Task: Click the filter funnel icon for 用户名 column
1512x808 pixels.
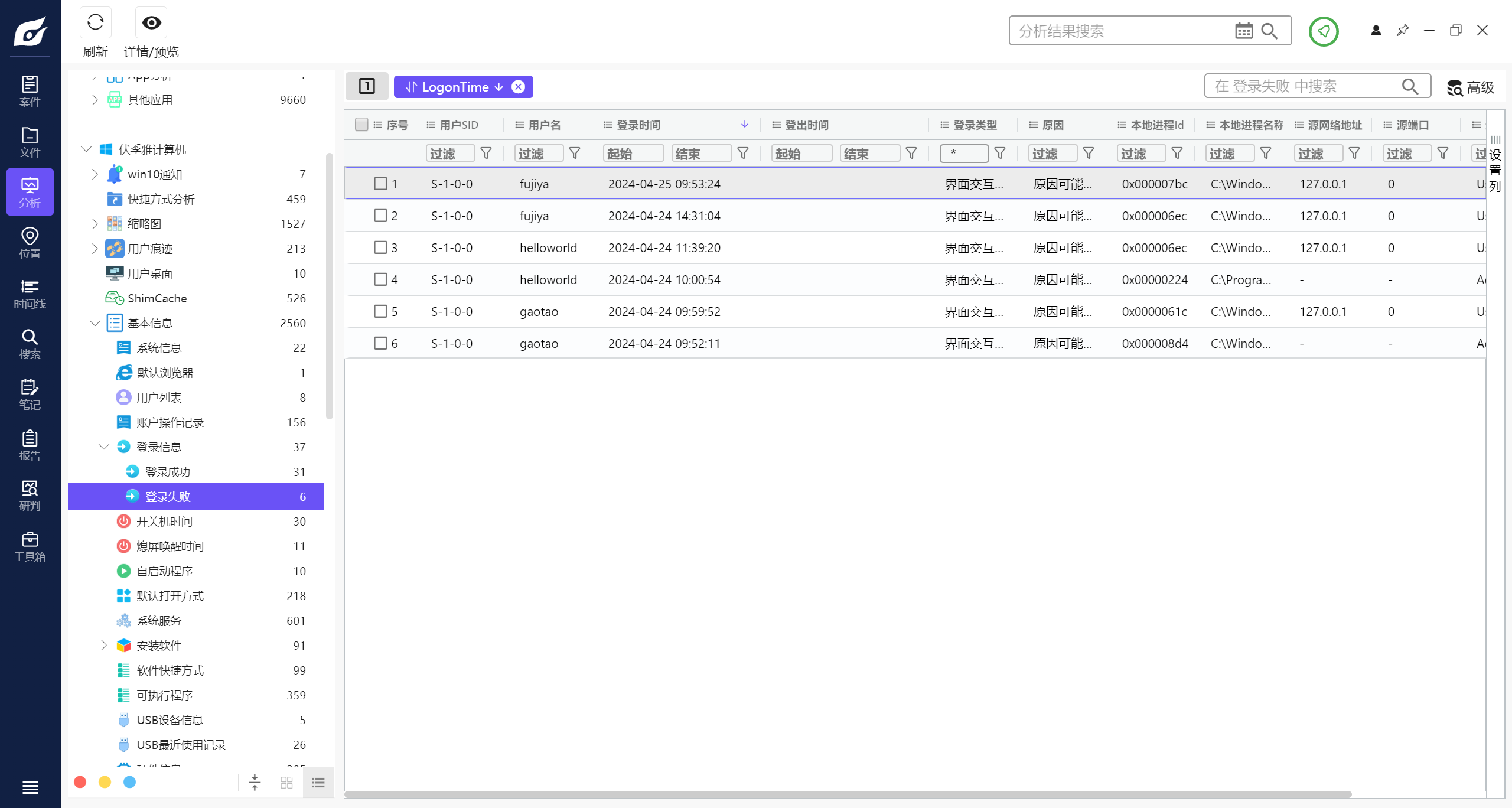Action: 574,154
